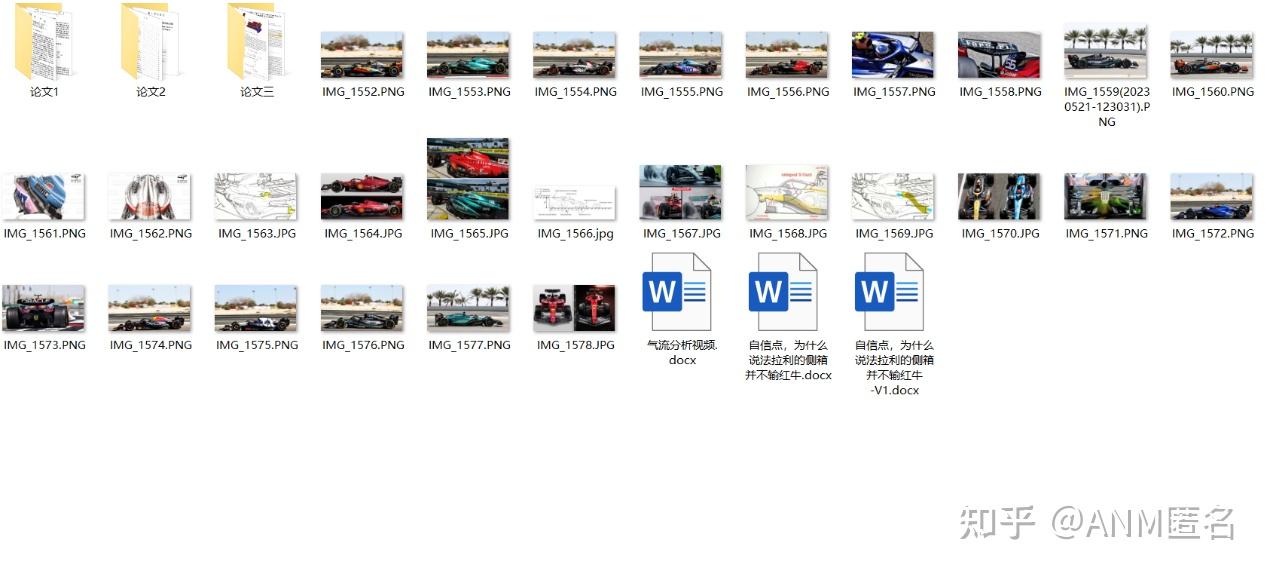The image size is (1270, 573).
Task: Click the file name text IMG_1568.JPG
Action: (788, 234)
